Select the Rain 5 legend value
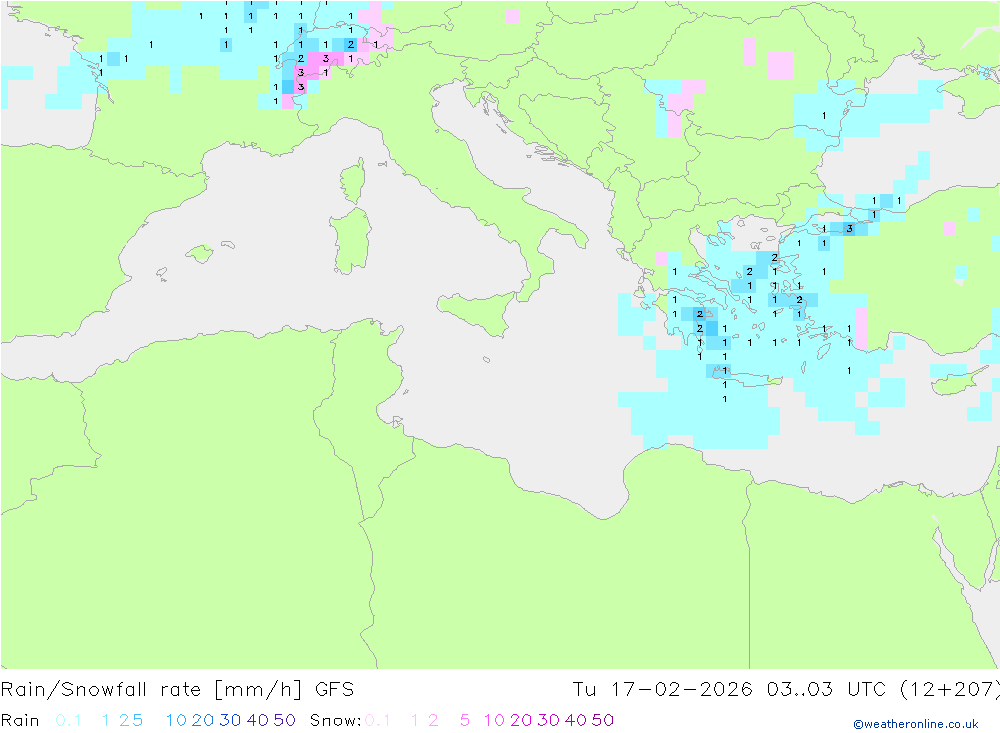 pyautogui.click(x=137, y=720)
